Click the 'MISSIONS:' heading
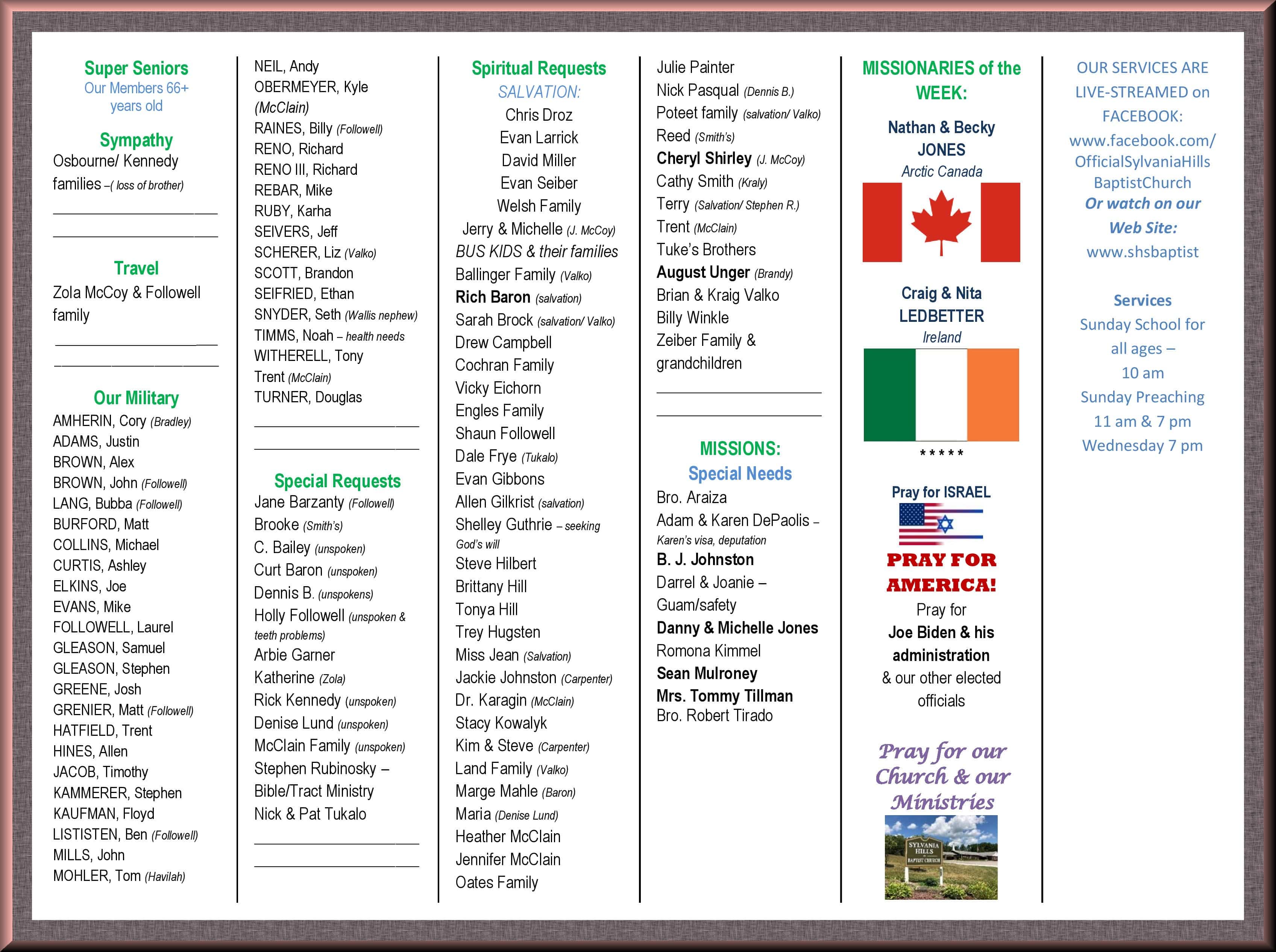Image resolution: width=1276 pixels, height=952 pixels. click(x=740, y=448)
